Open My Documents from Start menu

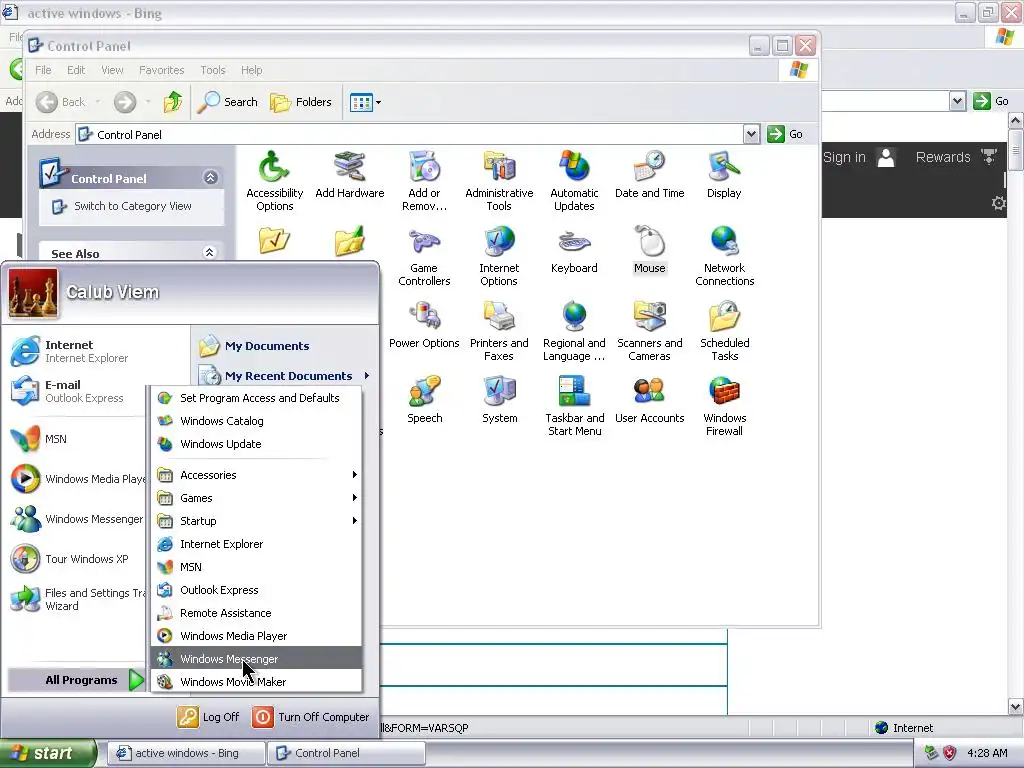tap(254, 345)
